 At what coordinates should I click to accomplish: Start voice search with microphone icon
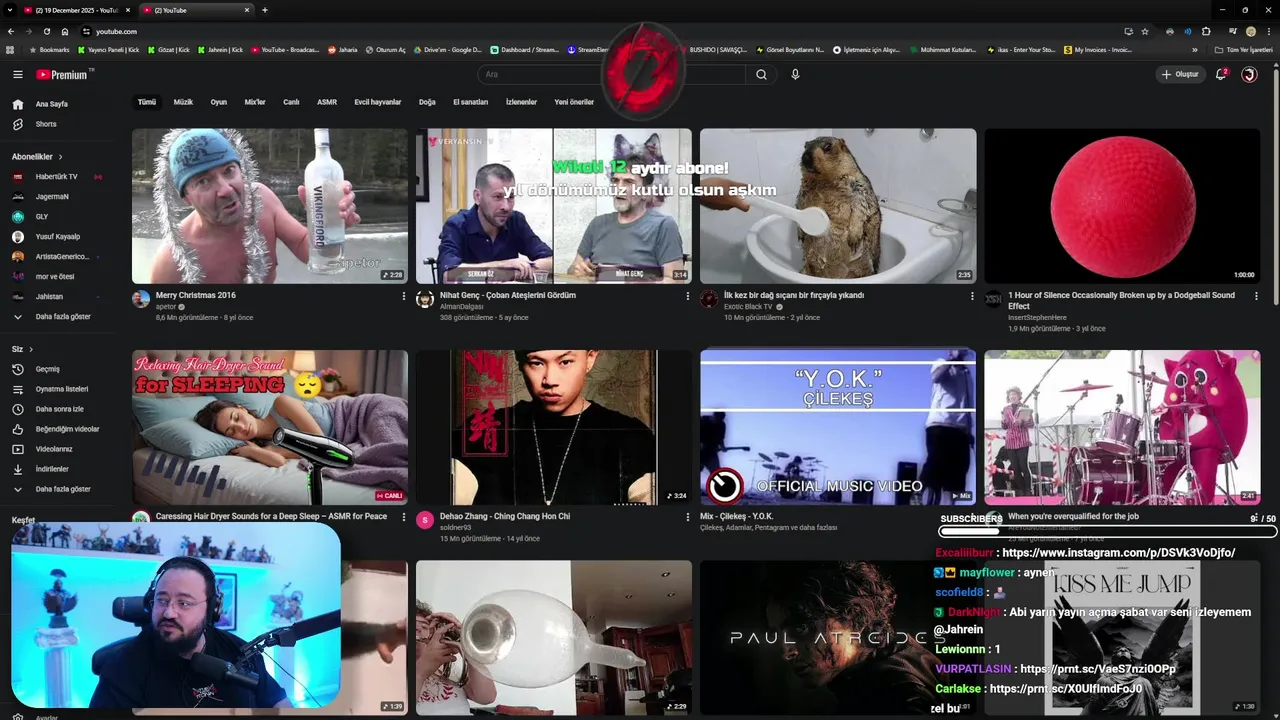tap(795, 74)
